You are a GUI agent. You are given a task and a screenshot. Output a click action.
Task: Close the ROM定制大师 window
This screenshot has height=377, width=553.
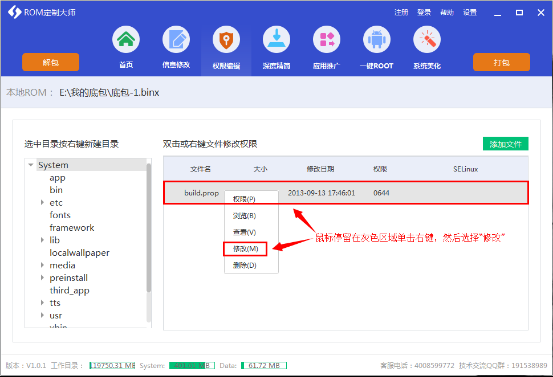(541, 13)
